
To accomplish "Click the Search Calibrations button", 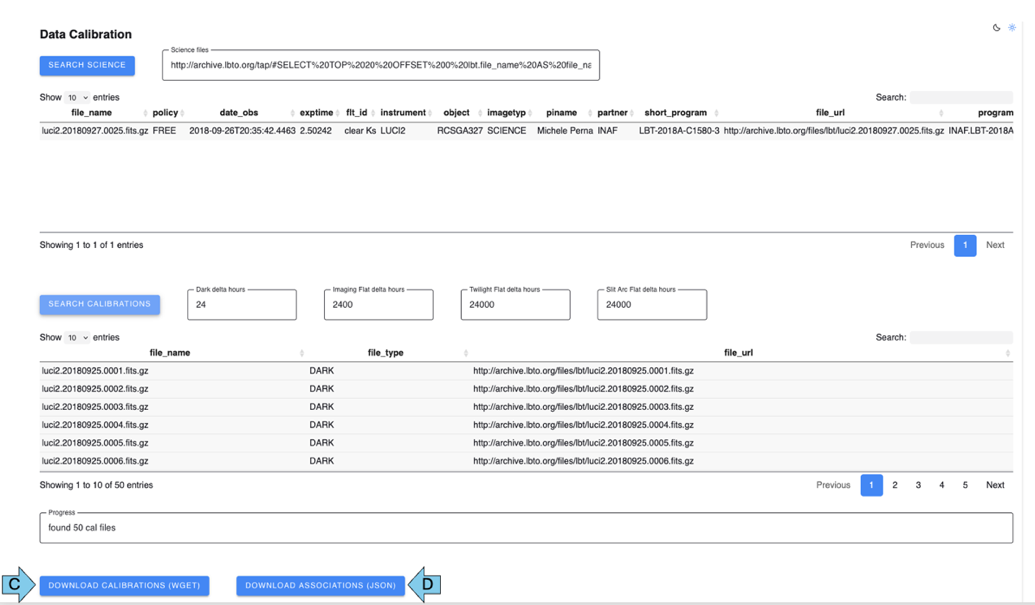I will coord(99,304).
